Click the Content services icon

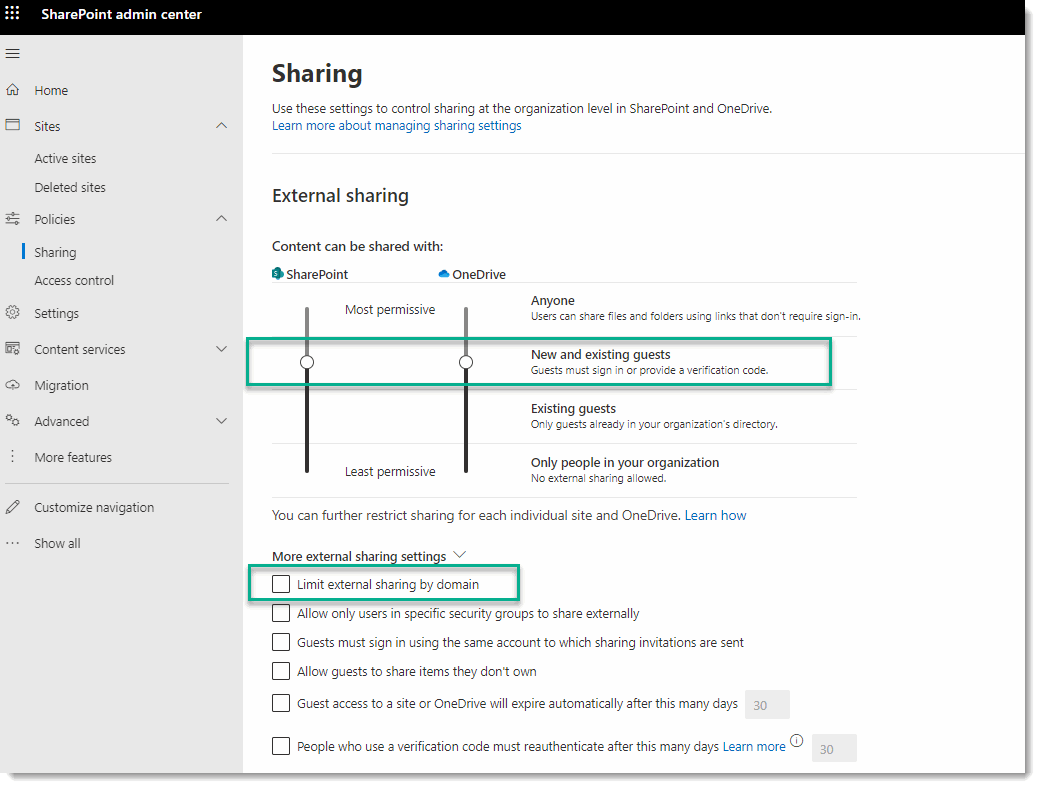13,348
